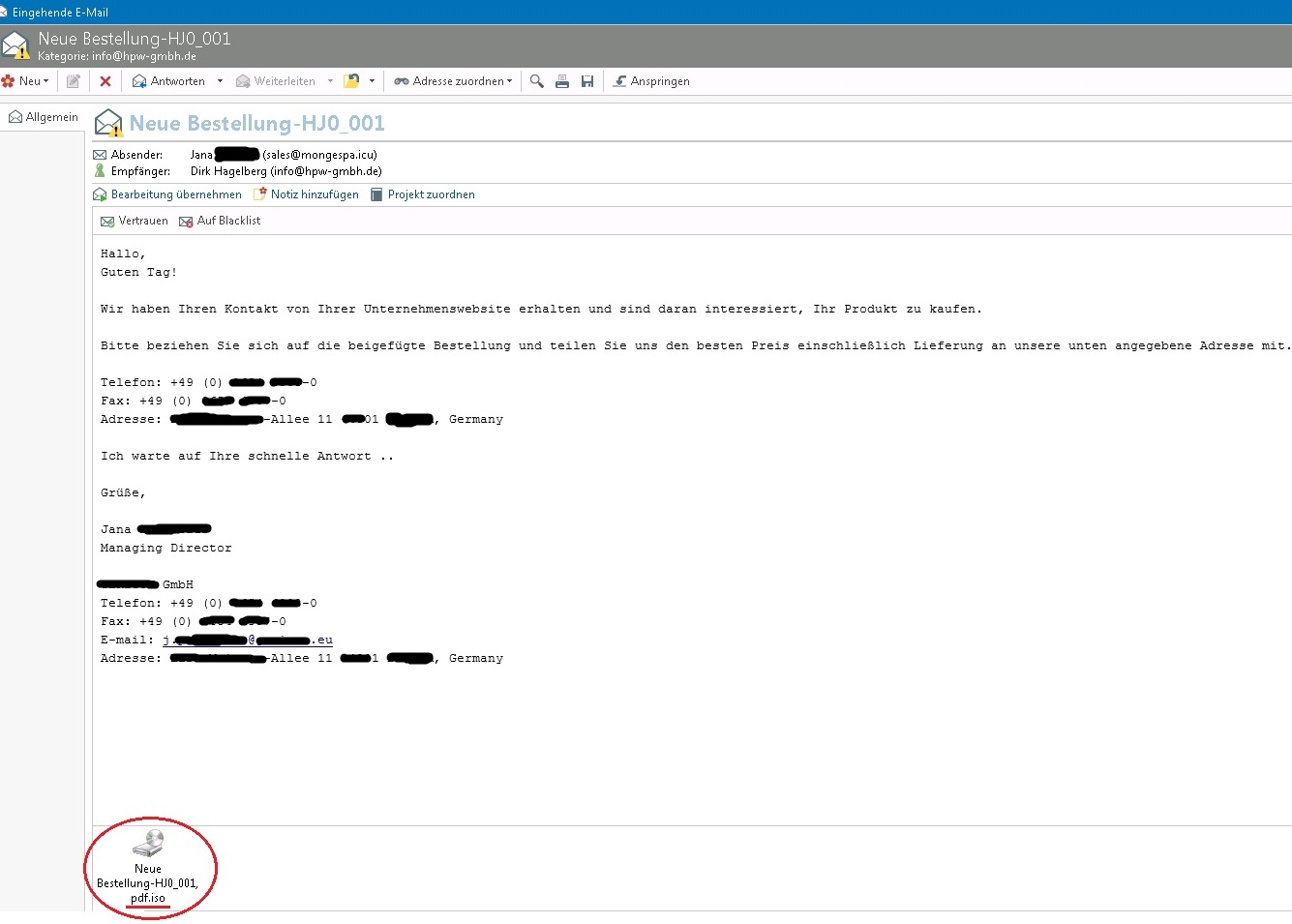This screenshot has width=1292, height=924.
Task: Click the Antworten reply envelope icon
Action: [x=139, y=81]
